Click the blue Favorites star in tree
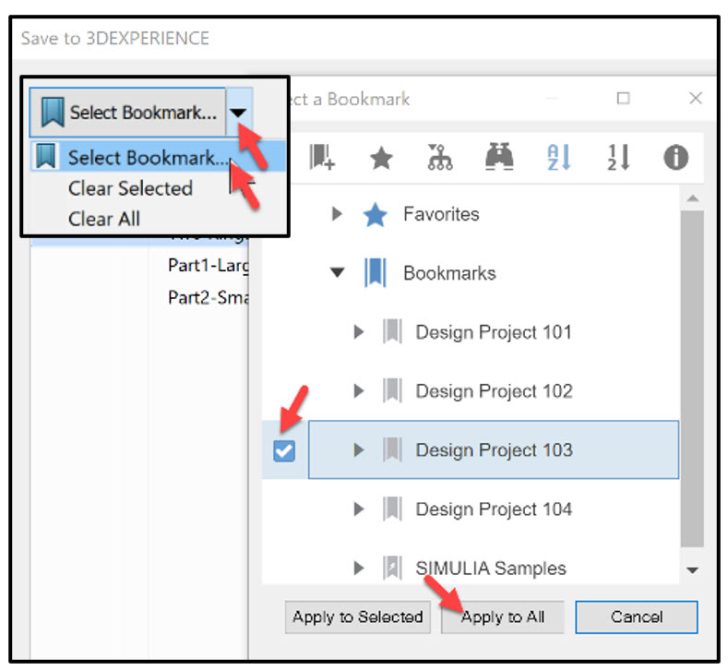The image size is (728, 671). point(375,215)
